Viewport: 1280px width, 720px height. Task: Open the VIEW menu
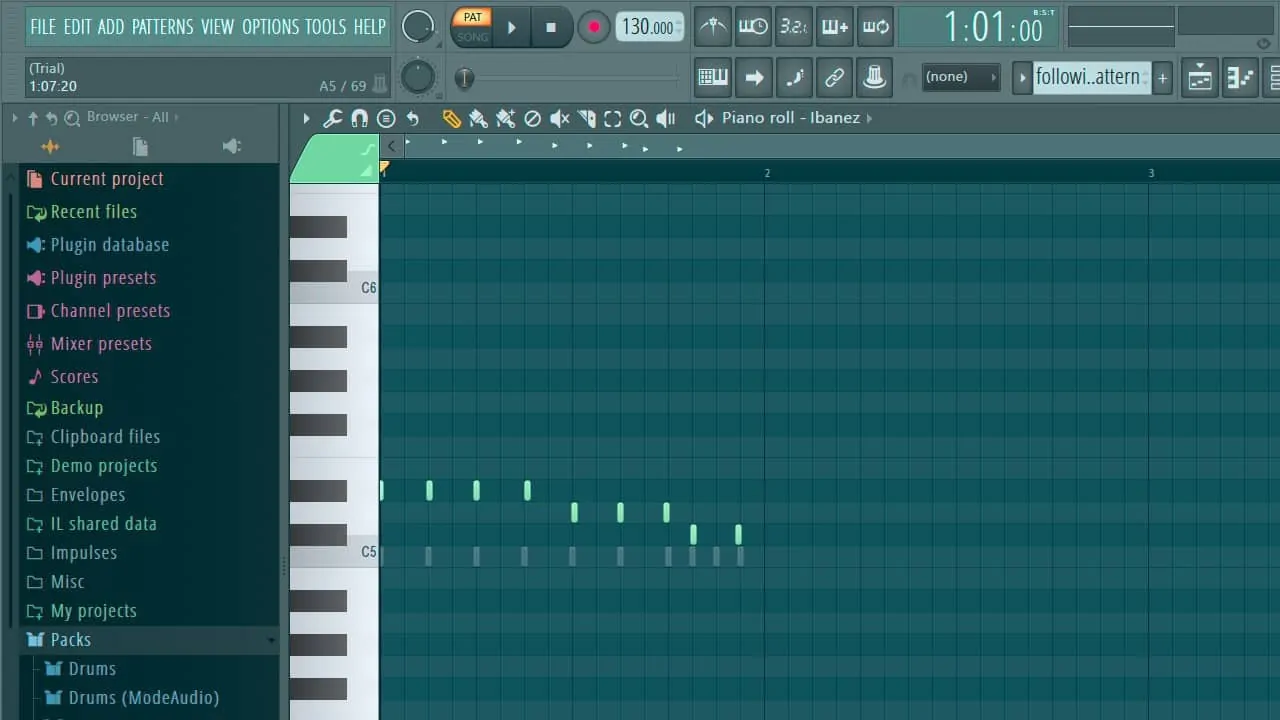point(218,27)
